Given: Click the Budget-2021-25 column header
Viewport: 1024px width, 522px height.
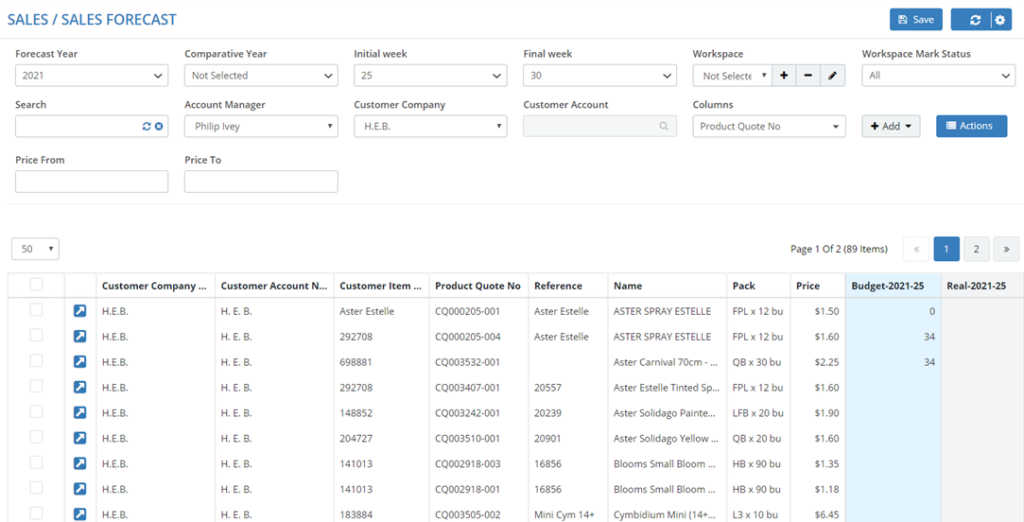Looking at the screenshot, I should [x=892, y=285].
